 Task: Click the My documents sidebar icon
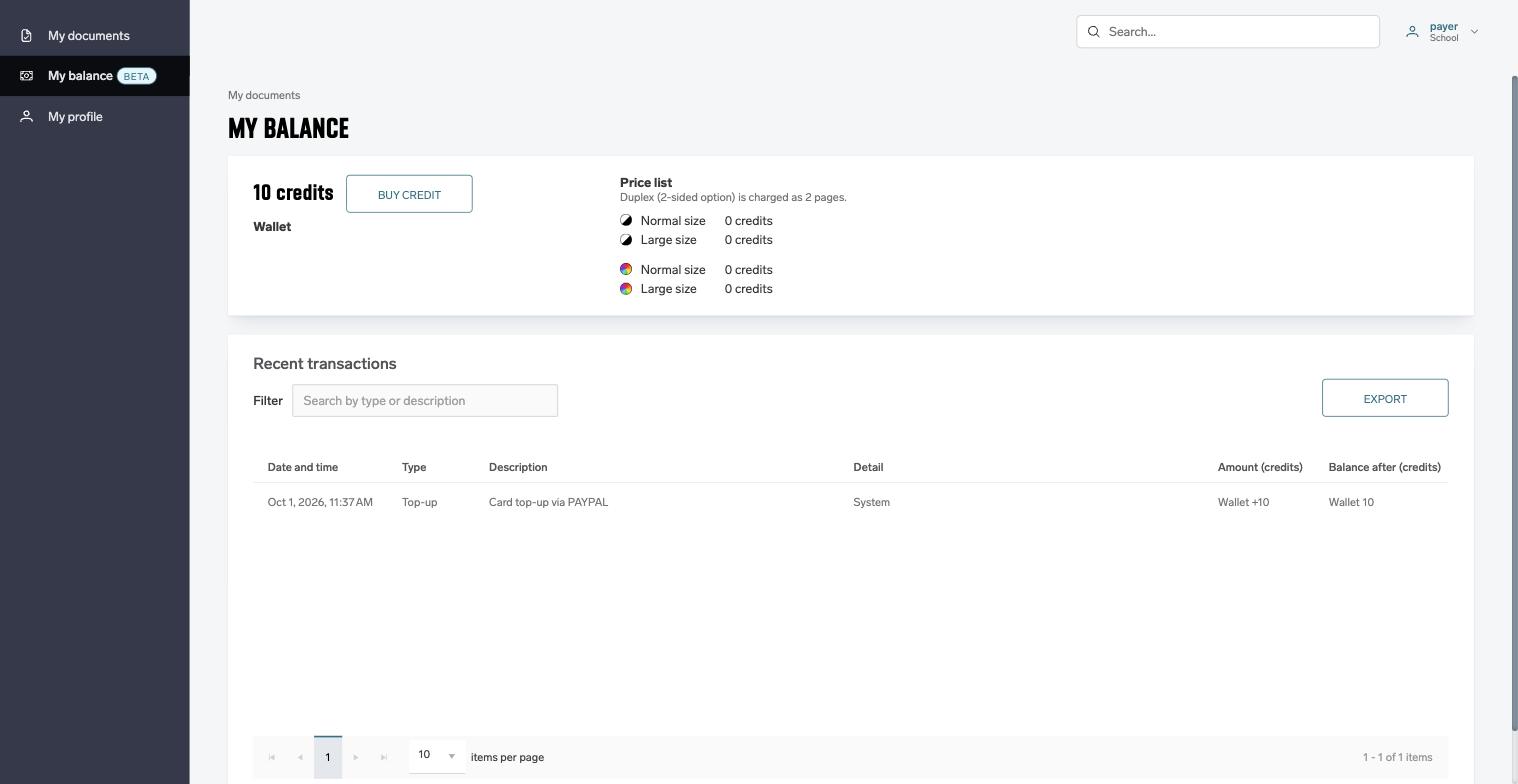[x=27, y=36]
